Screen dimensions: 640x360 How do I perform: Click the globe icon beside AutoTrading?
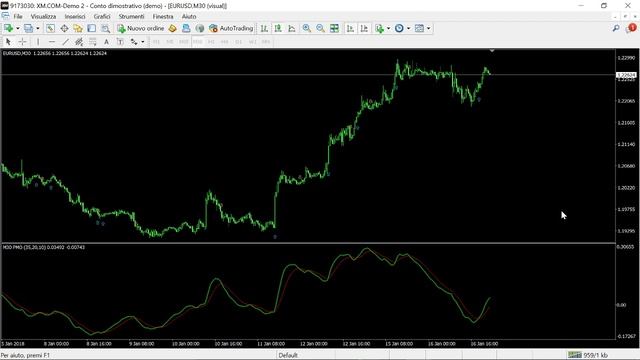click(200, 28)
